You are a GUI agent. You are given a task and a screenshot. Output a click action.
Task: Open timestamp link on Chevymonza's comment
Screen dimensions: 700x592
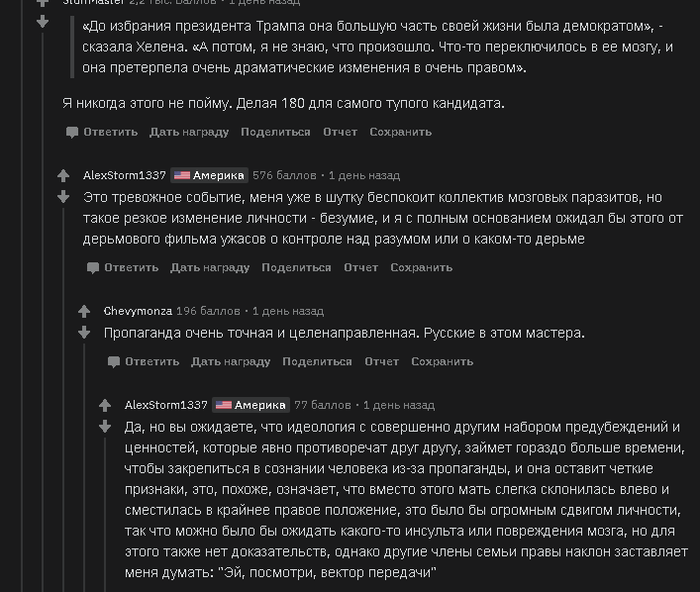pos(287,311)
